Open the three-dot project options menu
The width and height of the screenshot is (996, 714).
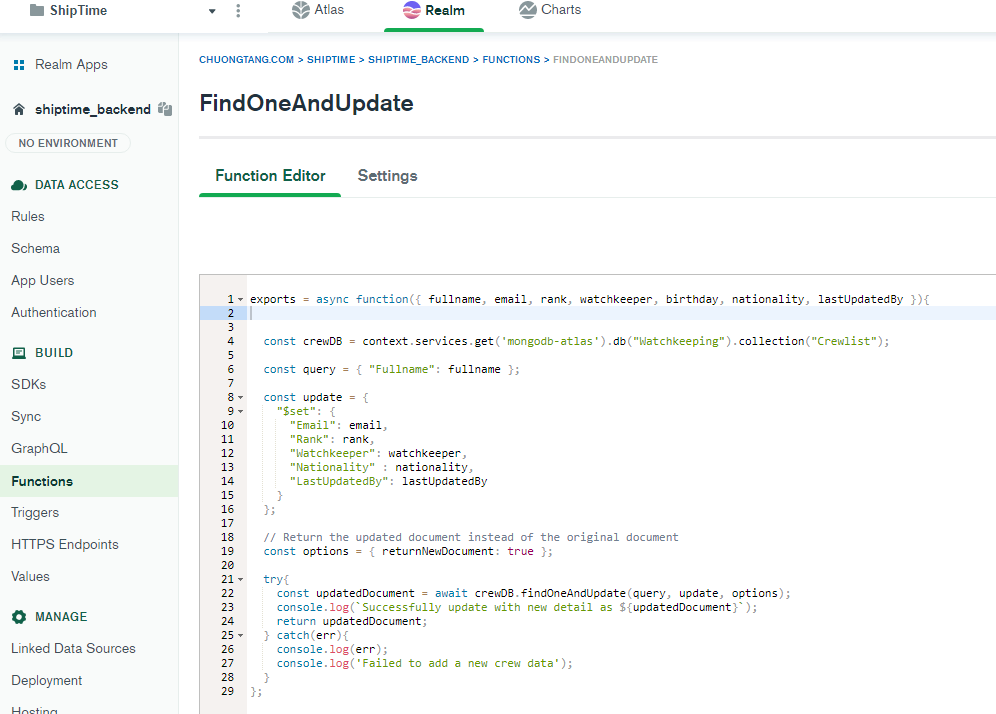[237, 9]
